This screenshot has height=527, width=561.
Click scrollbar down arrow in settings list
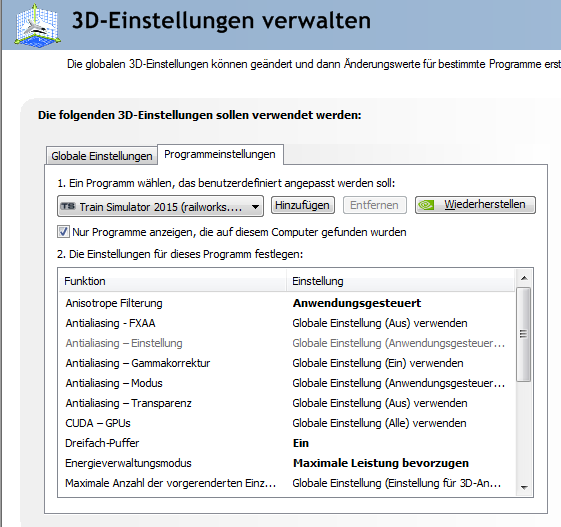pos(525,487)
